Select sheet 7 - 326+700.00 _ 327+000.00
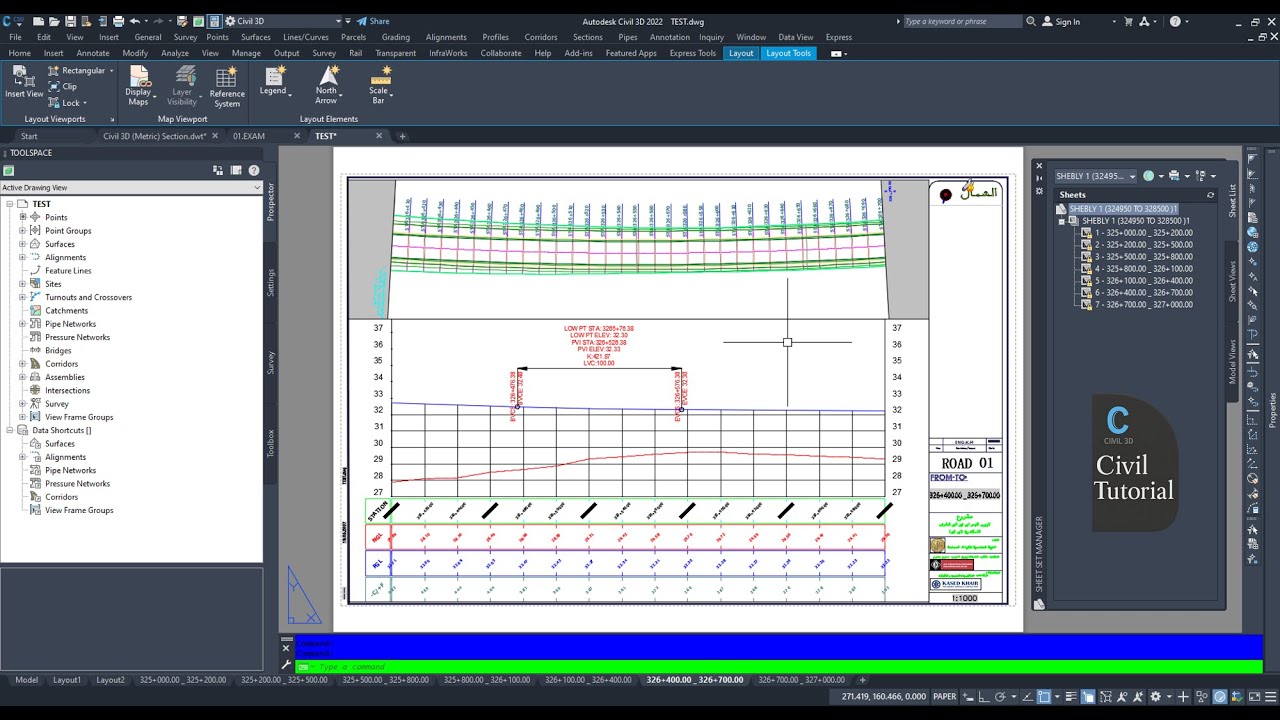 (1143, 305)
